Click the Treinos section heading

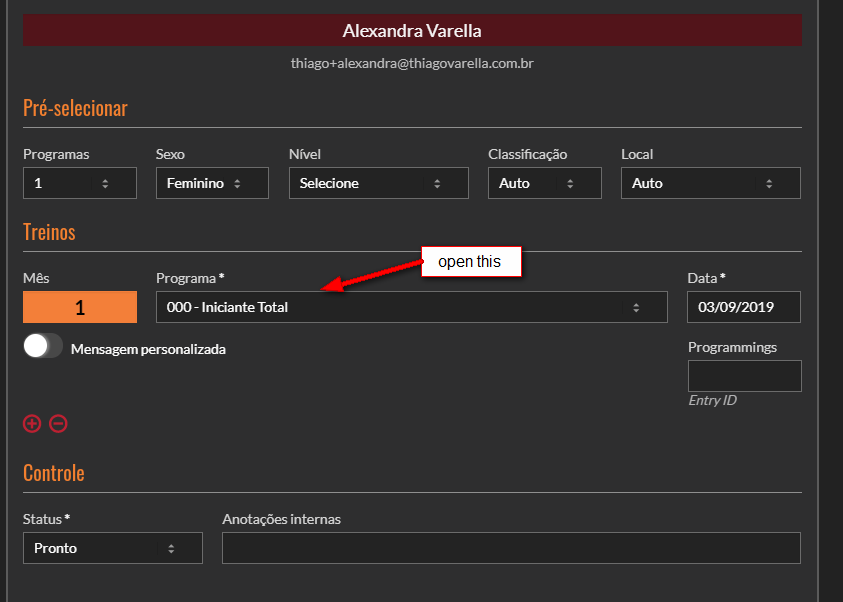pos(49,232)
